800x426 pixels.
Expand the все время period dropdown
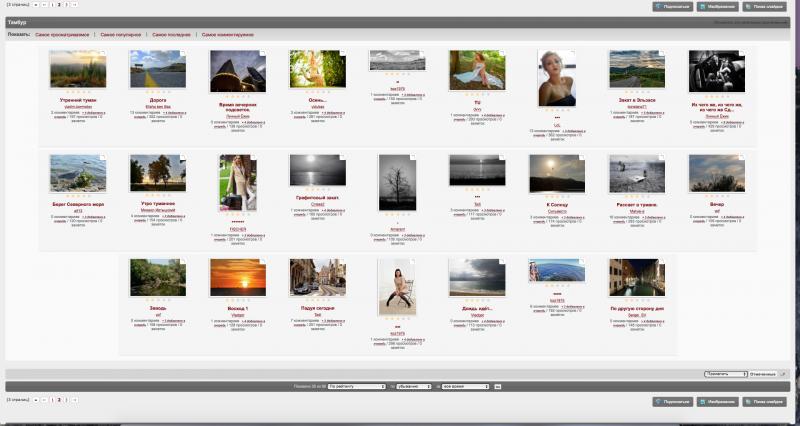coord(465,387)
